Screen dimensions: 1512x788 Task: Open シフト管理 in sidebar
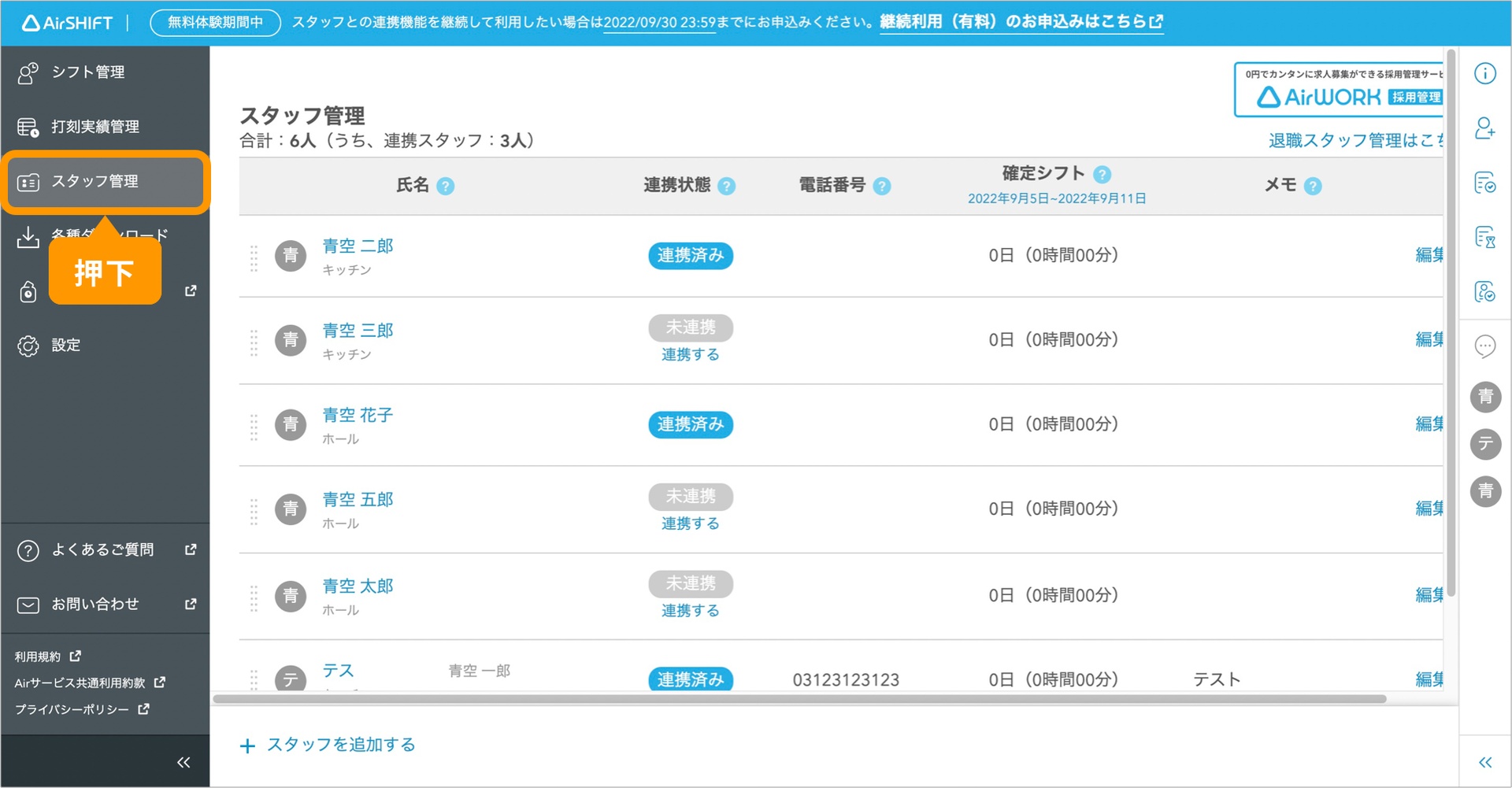click(x=87, y=72)
